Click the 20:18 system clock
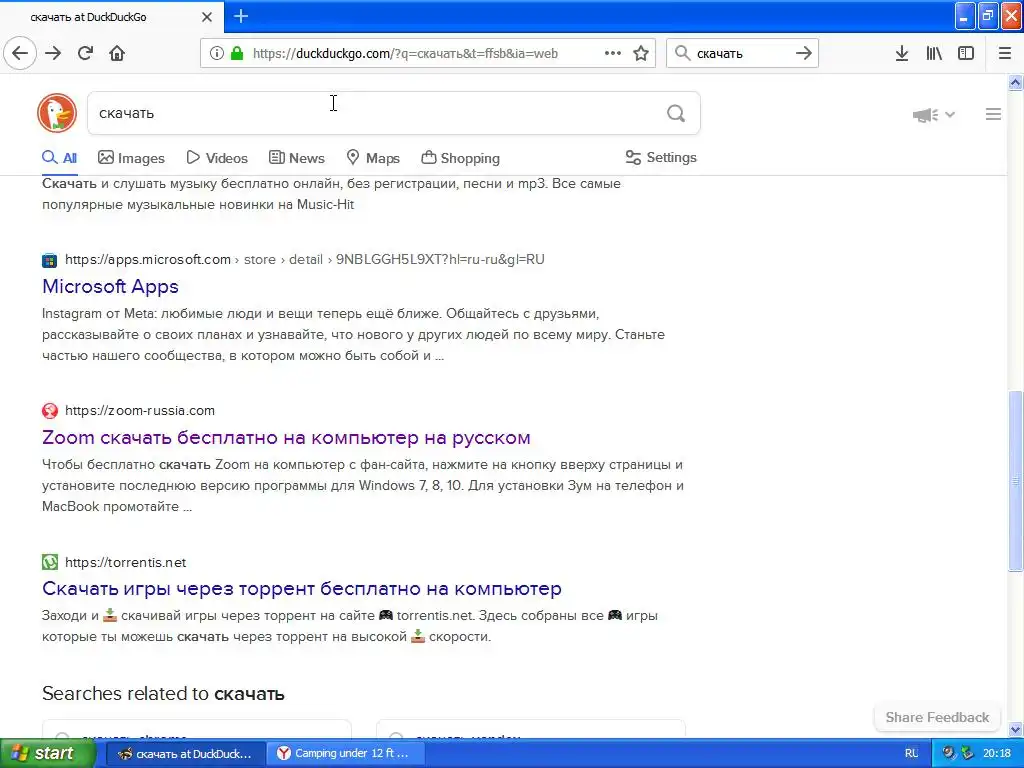The width and height of the screenshot is (1024, 768). (997, 754)
